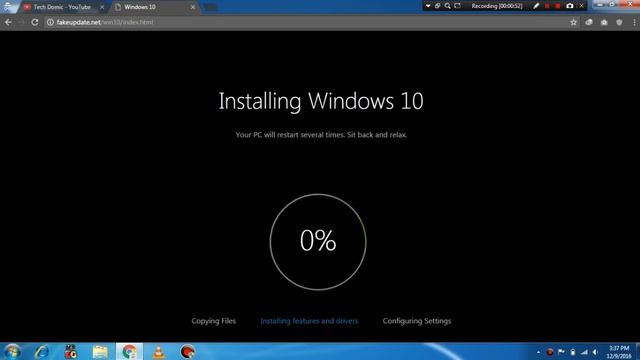Close the Windows 10 tab

pos(193,7)
